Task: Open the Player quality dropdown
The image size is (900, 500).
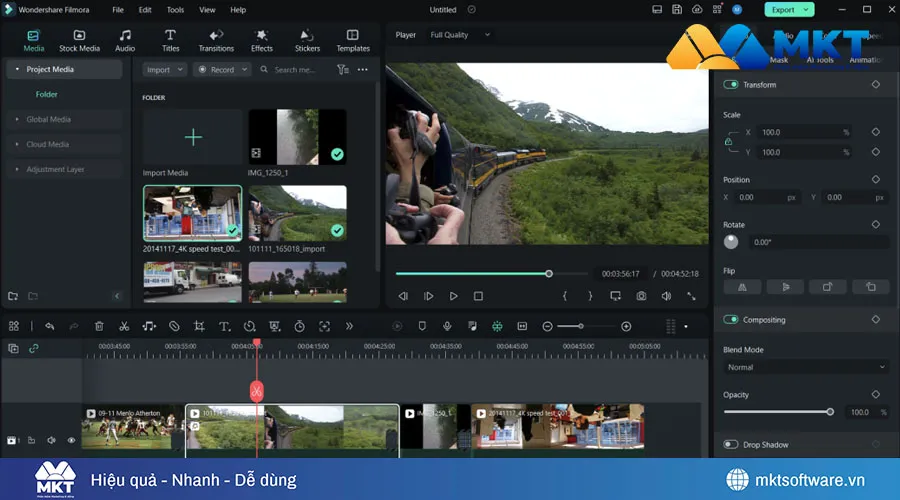Action: (460, 35)
